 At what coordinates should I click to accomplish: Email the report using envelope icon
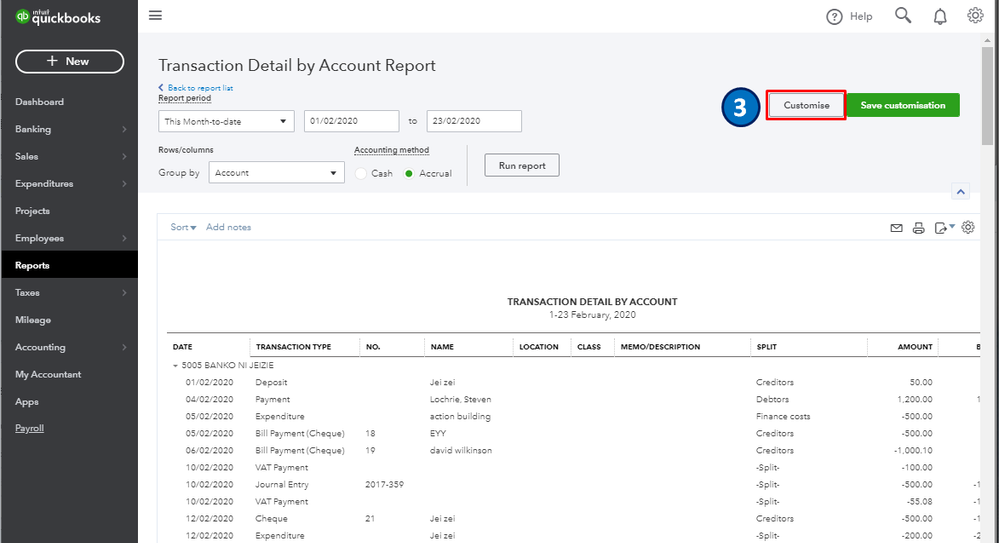point(897,228)
